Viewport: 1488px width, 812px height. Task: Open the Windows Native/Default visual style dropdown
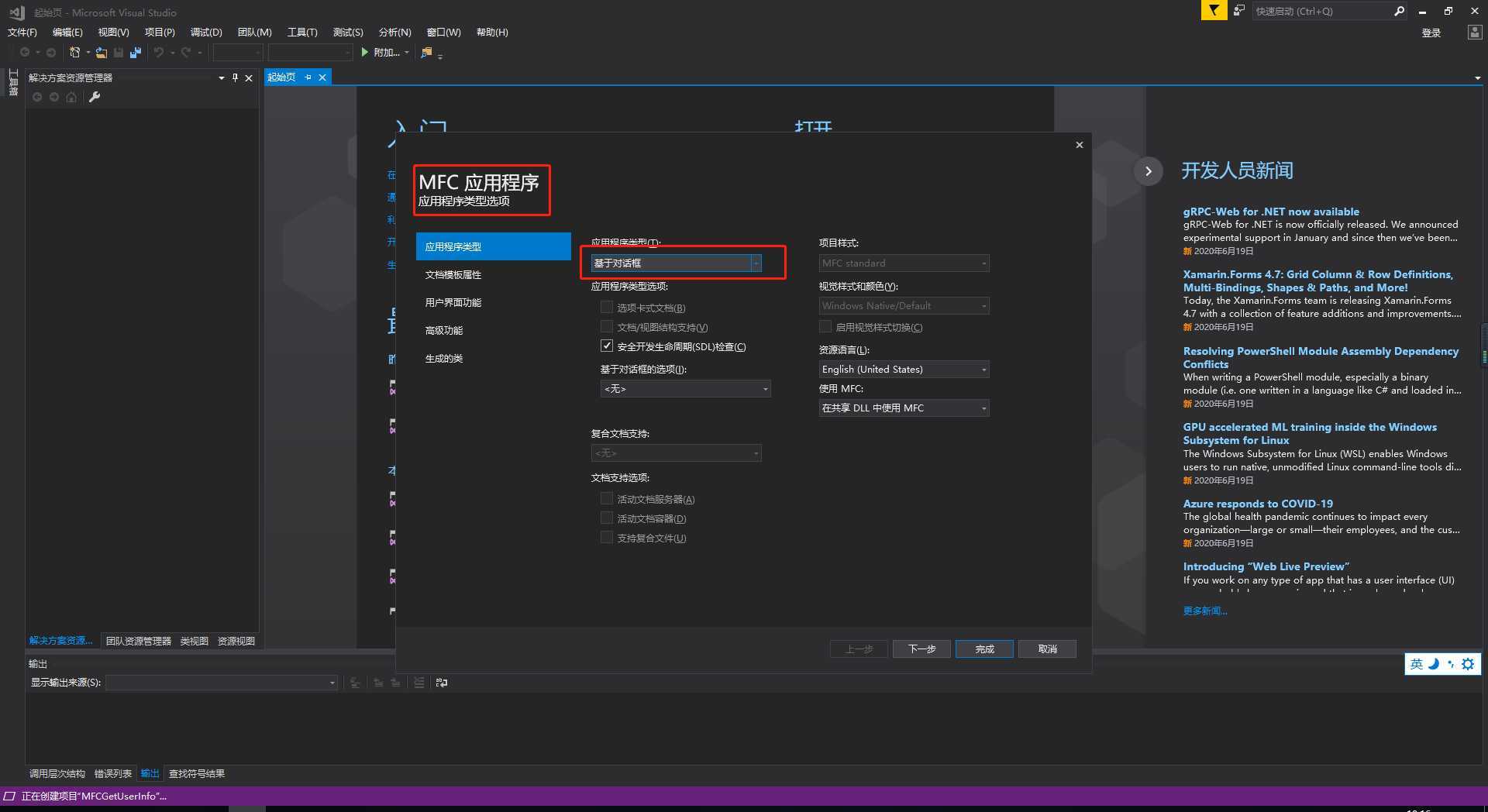coord(904,306)
